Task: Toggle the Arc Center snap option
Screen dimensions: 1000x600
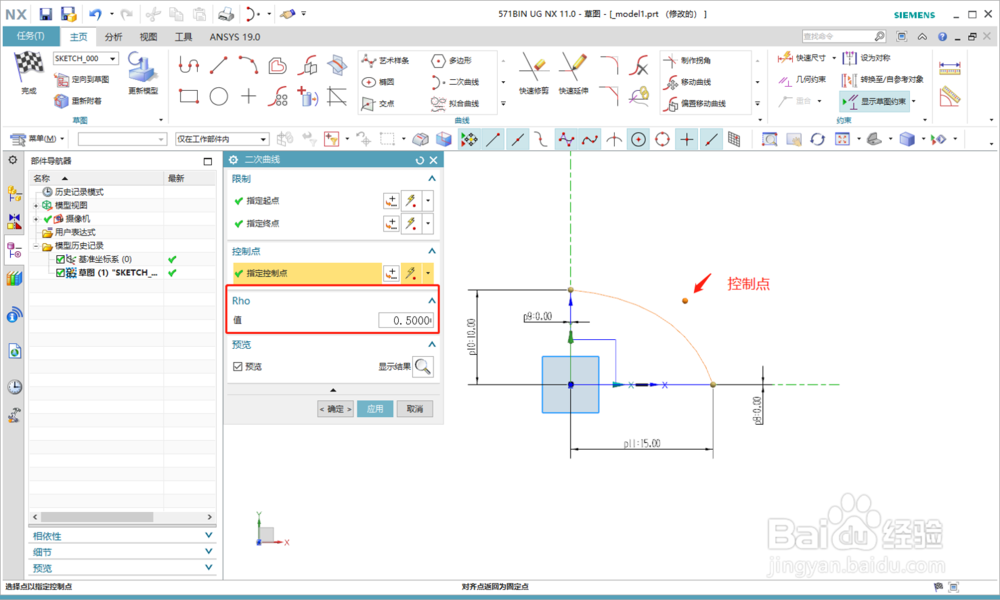Action: click(638, 139)
